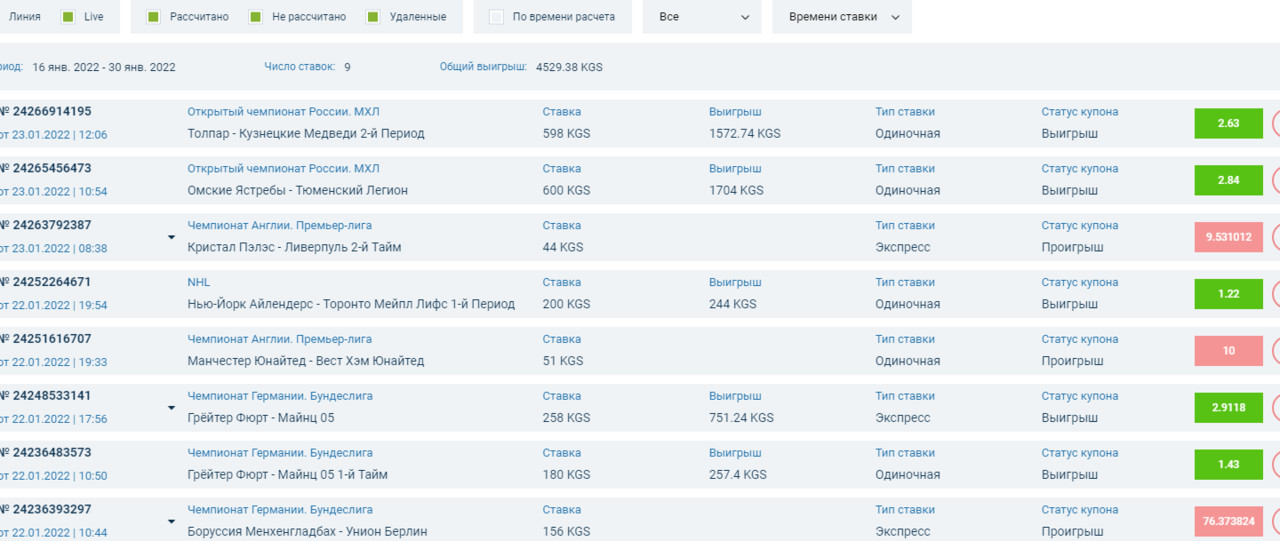The width and height of the screenshot is (1280, 541).
Task: Toggle the Не рассчитано checkbox
Action: (x=255, y=17)
